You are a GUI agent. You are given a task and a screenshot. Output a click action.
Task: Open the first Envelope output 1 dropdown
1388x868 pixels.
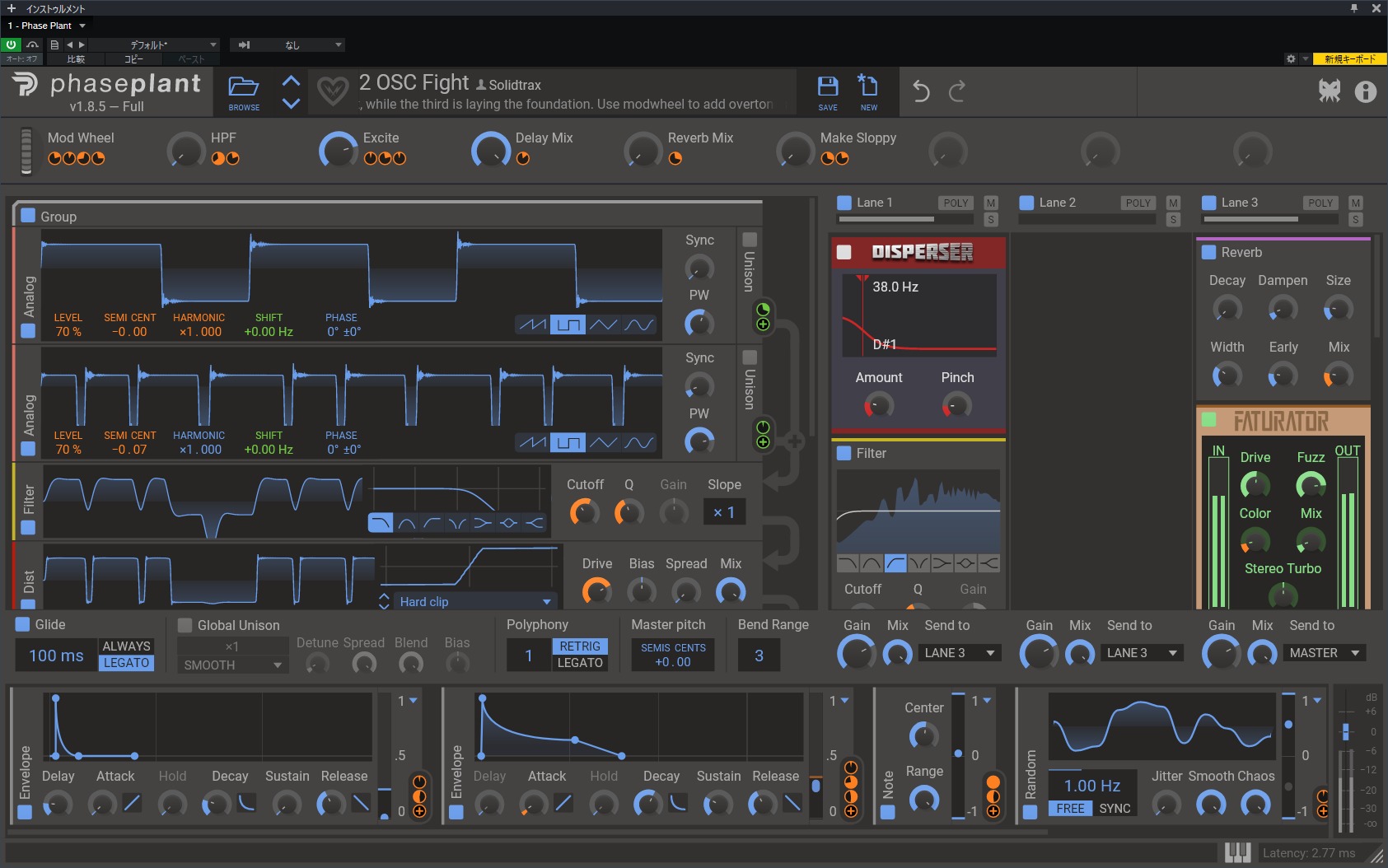pyautogui.click(x=407, y=701)
